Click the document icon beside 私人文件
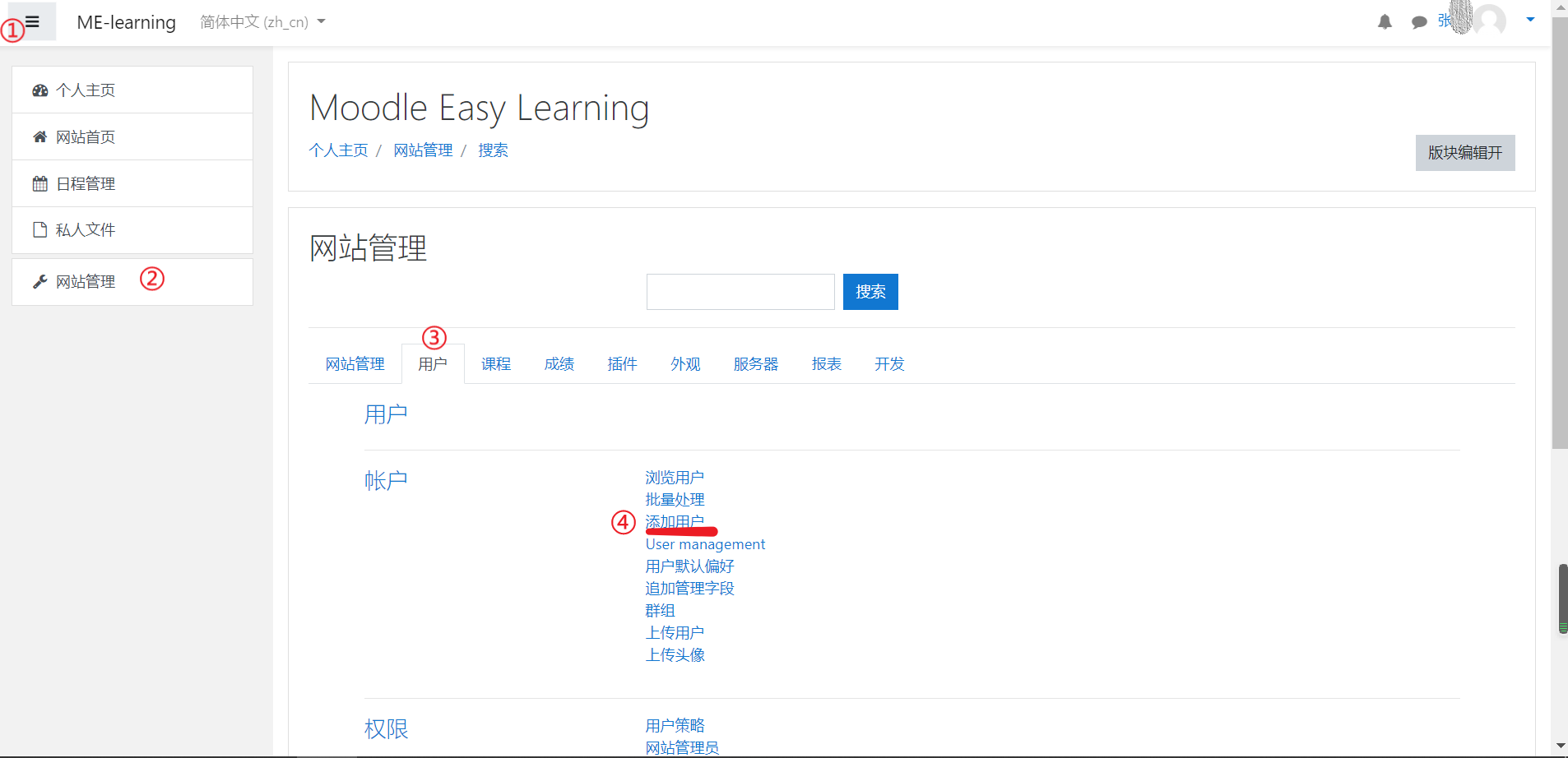The image size is (1568, 758). [39, 229]
